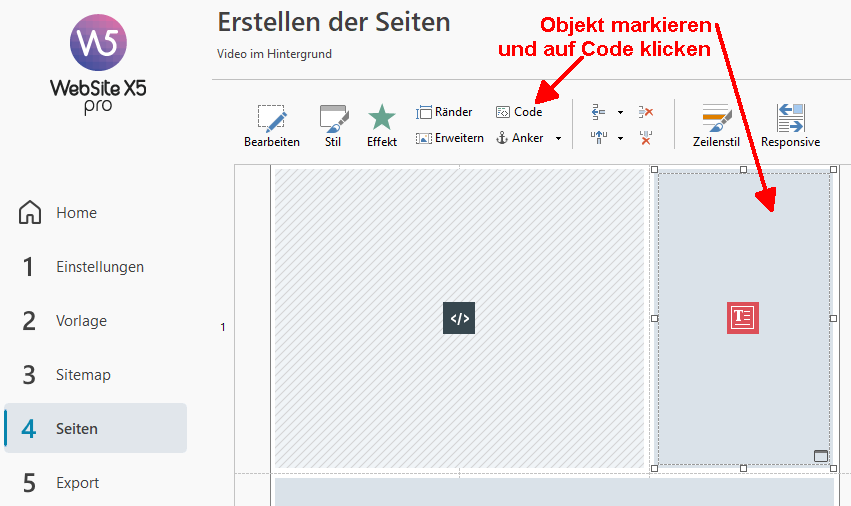Click the Erweitern toolbar button
Image resolution: width=851 pixels, height=506 pixels.
[x=450, y=138]
